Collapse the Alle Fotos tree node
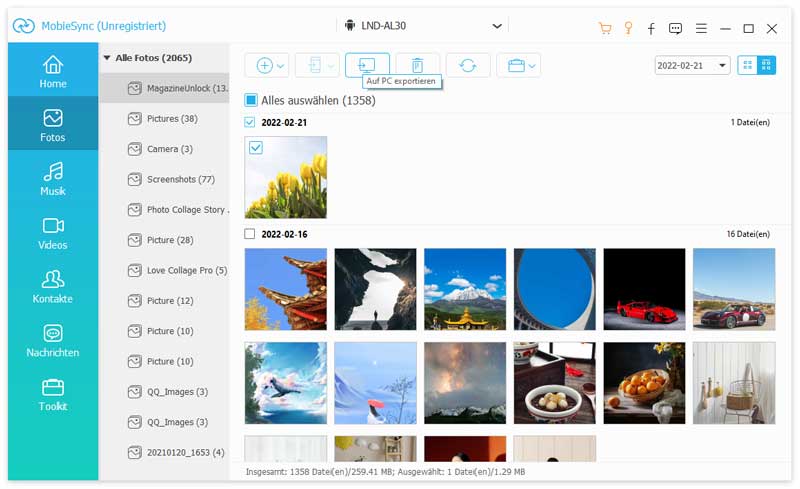Image resolution: width=800 pixels, height=489 pixels. pos(107,58)
